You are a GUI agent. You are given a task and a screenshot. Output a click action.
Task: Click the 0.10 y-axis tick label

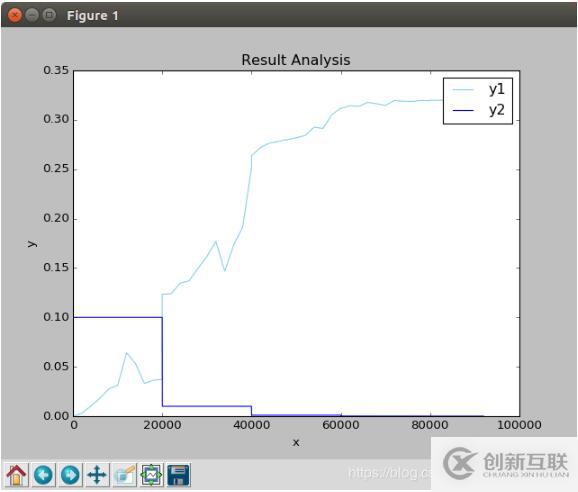coord(56,317)
